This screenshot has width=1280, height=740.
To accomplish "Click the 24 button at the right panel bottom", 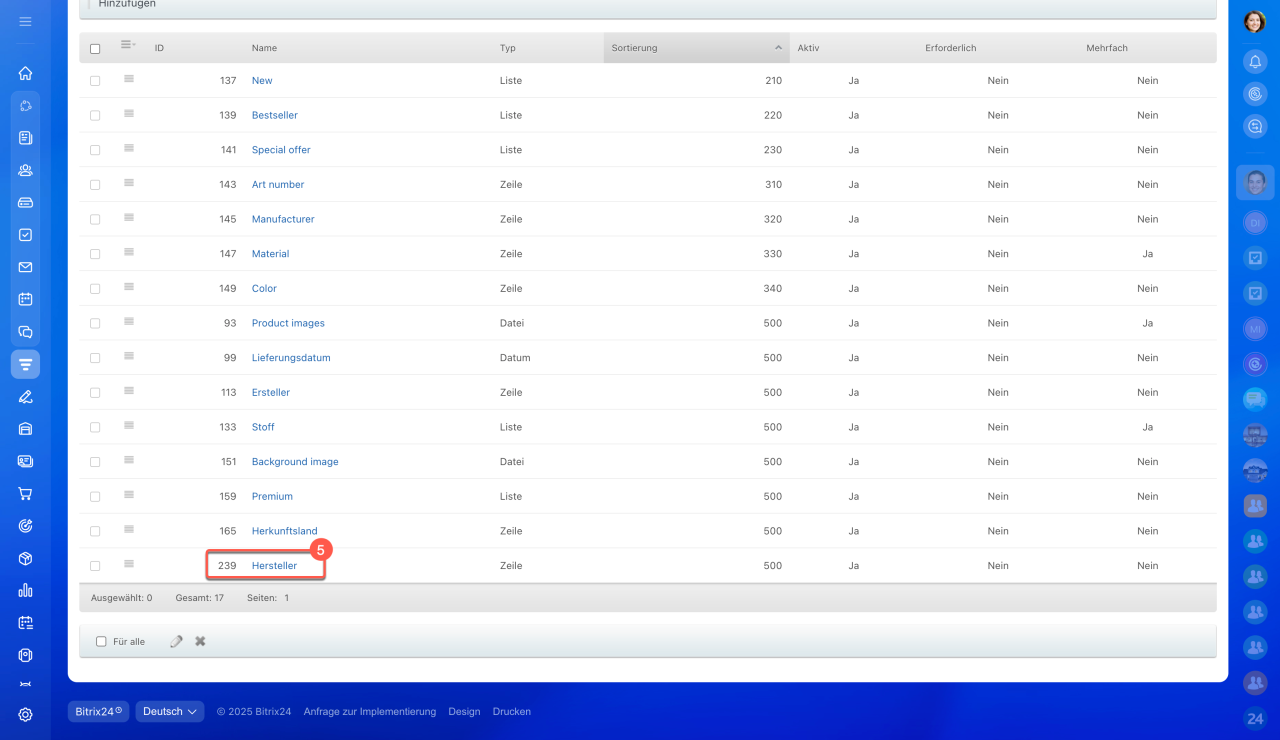I will coord(1255,718).
